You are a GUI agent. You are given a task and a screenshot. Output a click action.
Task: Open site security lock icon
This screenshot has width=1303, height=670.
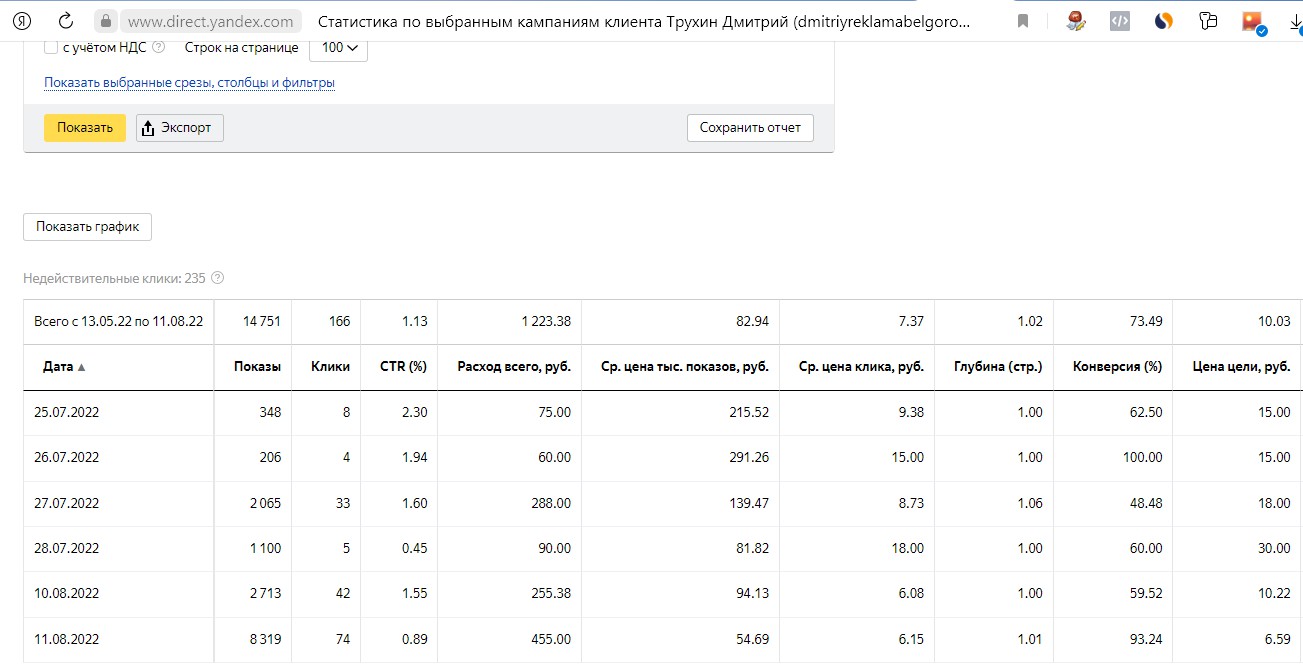pyautogui.click(x=107, y=21)
